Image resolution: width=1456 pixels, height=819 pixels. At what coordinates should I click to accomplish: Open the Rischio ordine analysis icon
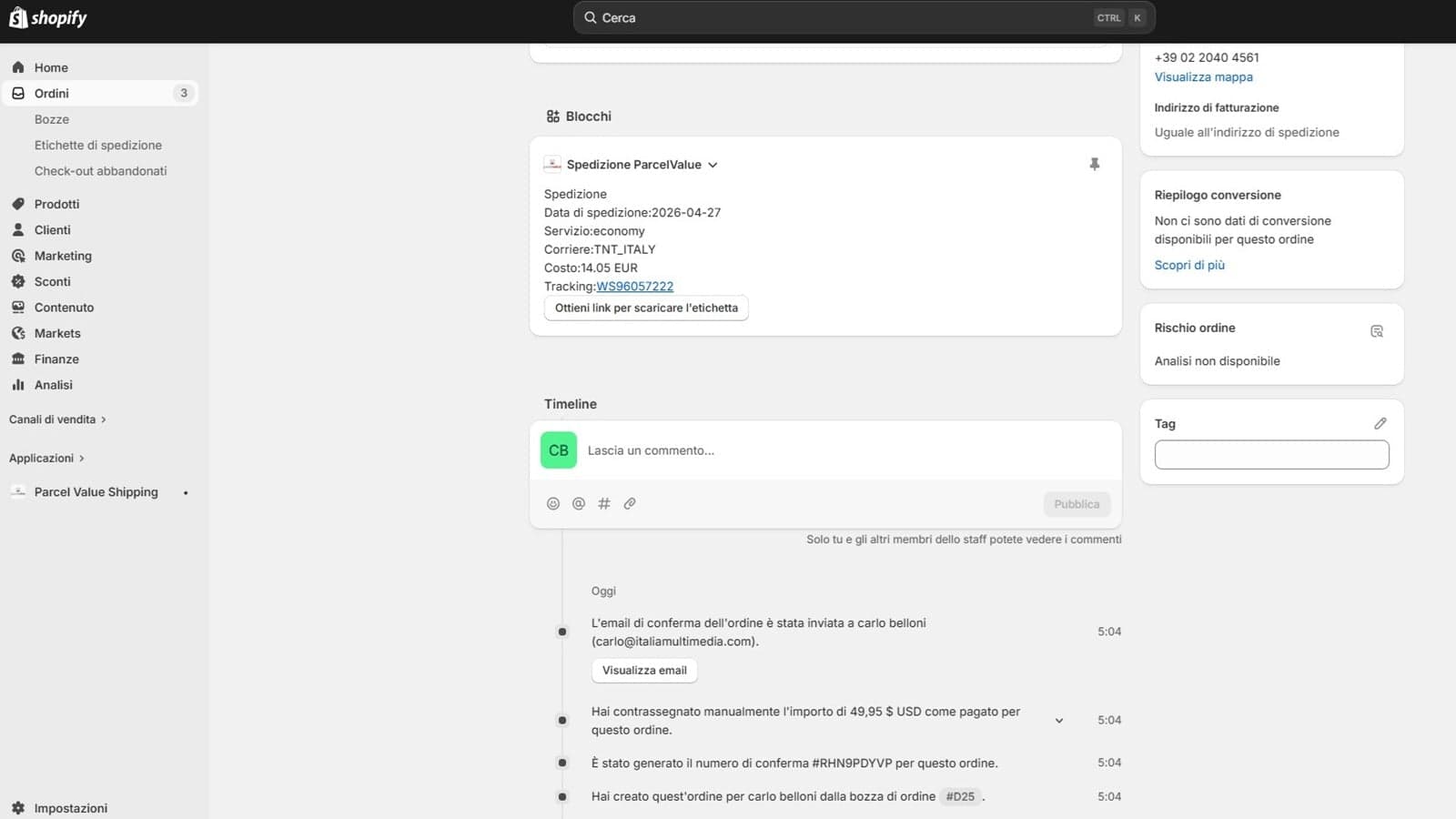pos(1377,331)
